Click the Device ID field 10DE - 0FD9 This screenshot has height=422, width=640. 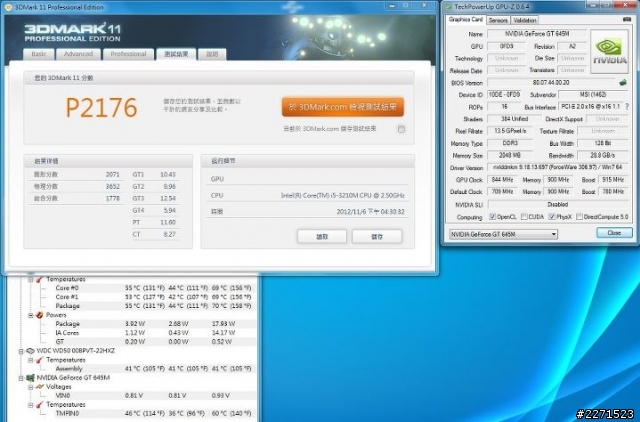[x=504, y=94]
